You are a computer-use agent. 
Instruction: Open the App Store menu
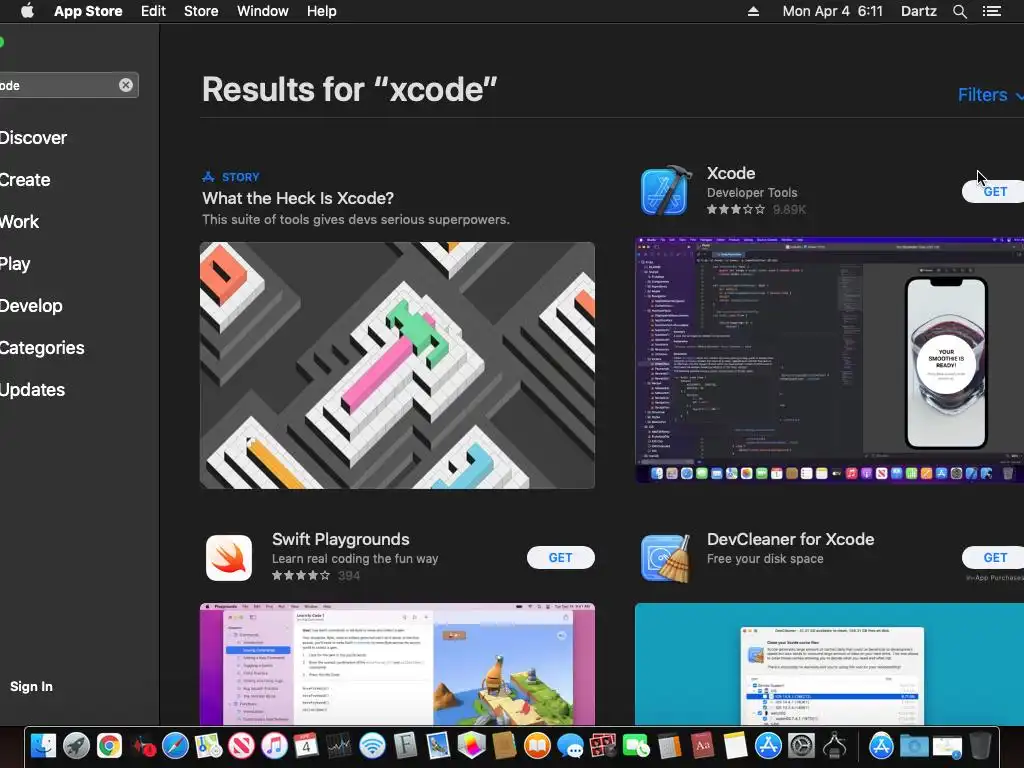pyautogui.click(x=88, y=11)
